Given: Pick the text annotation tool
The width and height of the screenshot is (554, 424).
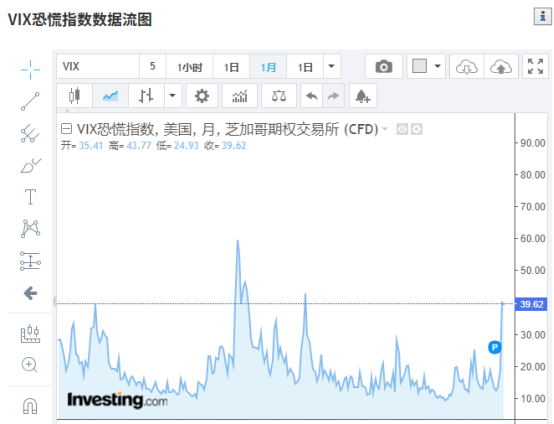Looking at the screenshot, I should (30, 197).
